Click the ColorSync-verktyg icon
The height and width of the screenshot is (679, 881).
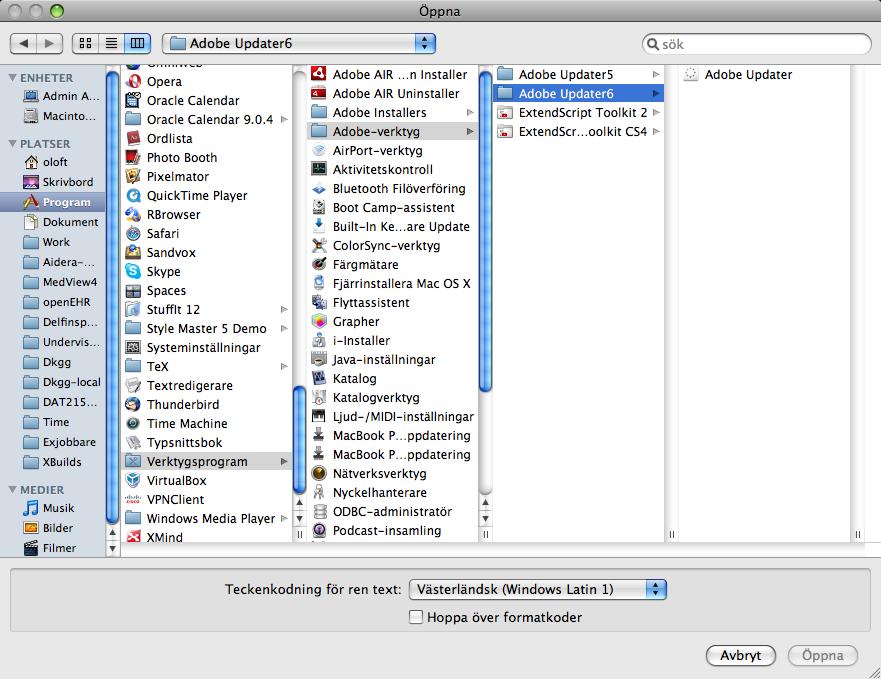(x=319, y=246)
